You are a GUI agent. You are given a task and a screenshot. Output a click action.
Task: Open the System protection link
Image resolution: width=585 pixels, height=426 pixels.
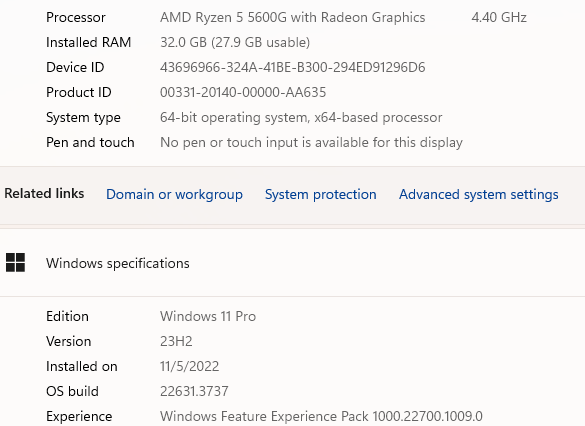[320, 194]
